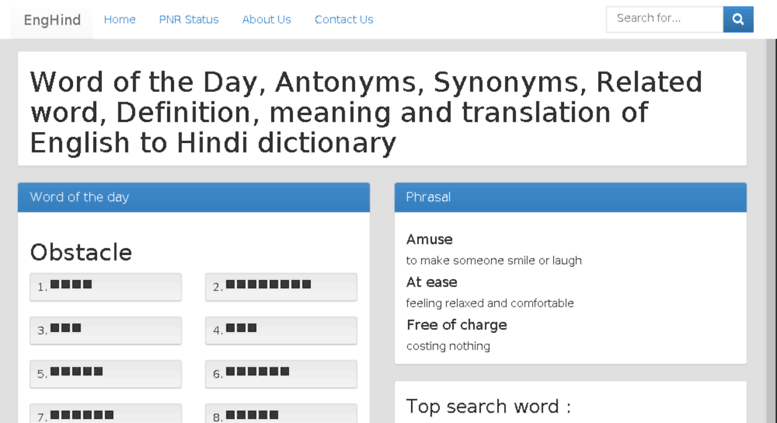Select Obstacle meaning button number 2
This screenshot has height=423, width=777.
281,287
